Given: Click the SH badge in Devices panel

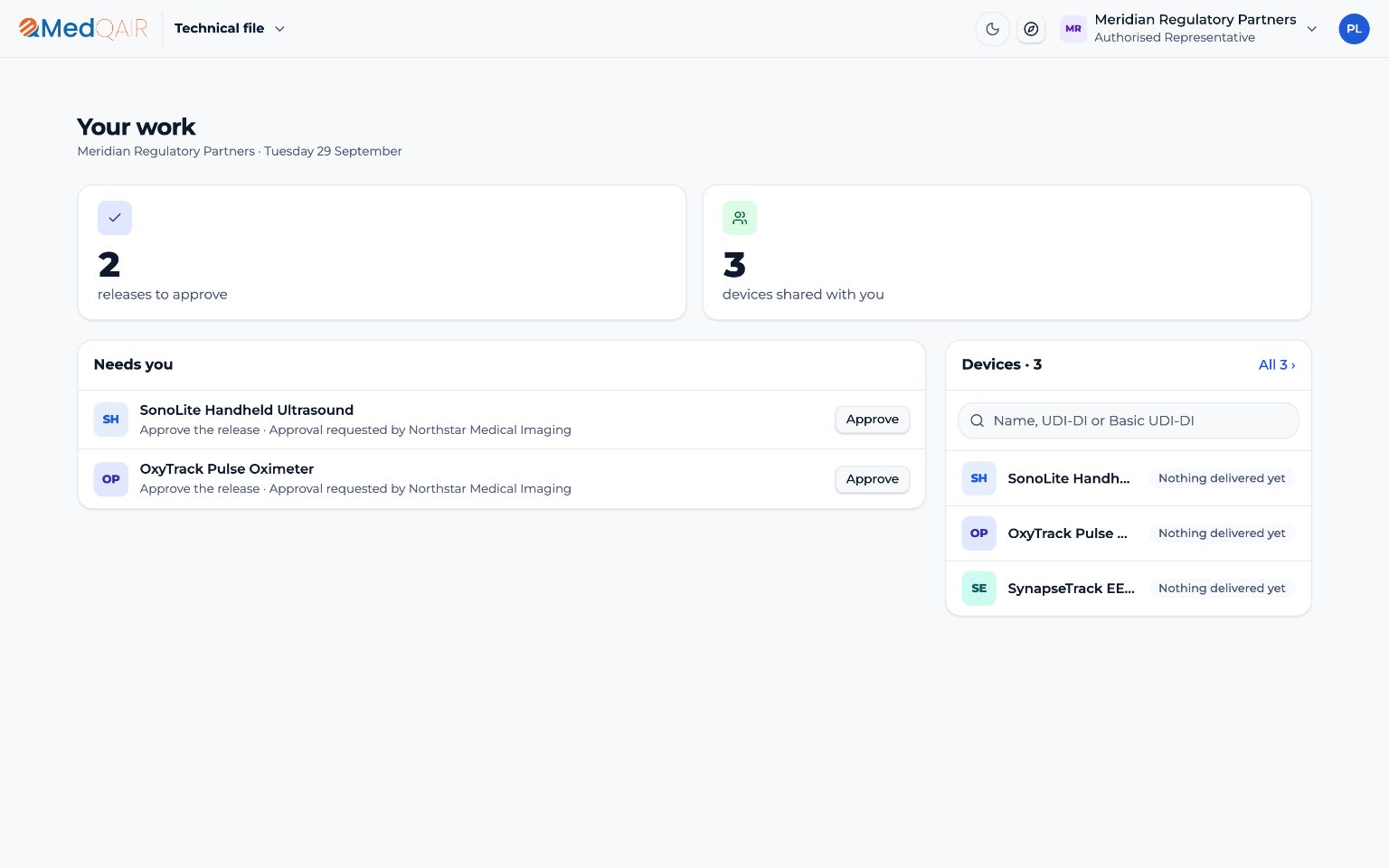Looking at the screenshot, I should click(x=979, y=478).
